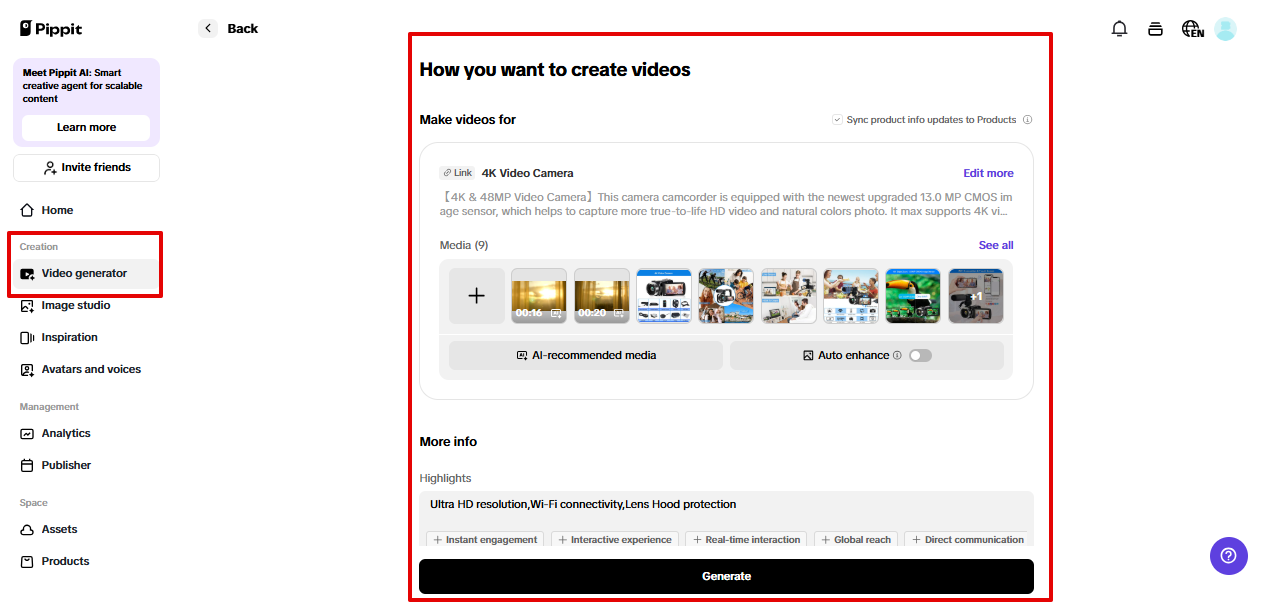The height and width of the screenshot is (605, 1279).
Task: Toggle the Auto enhance switch on
Action: point(919,355)
